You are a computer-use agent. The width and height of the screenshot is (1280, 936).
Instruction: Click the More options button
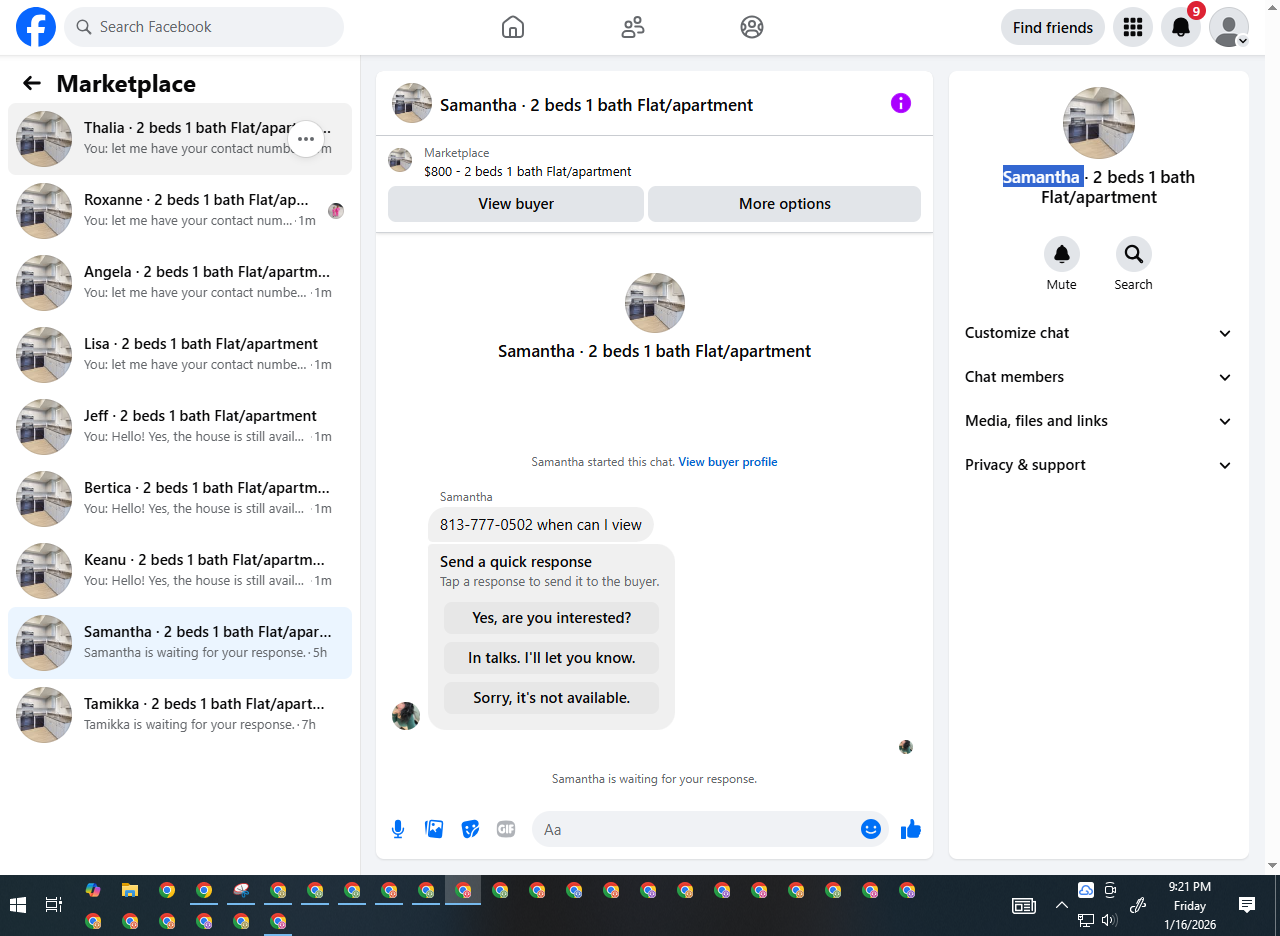pos(785,204)
